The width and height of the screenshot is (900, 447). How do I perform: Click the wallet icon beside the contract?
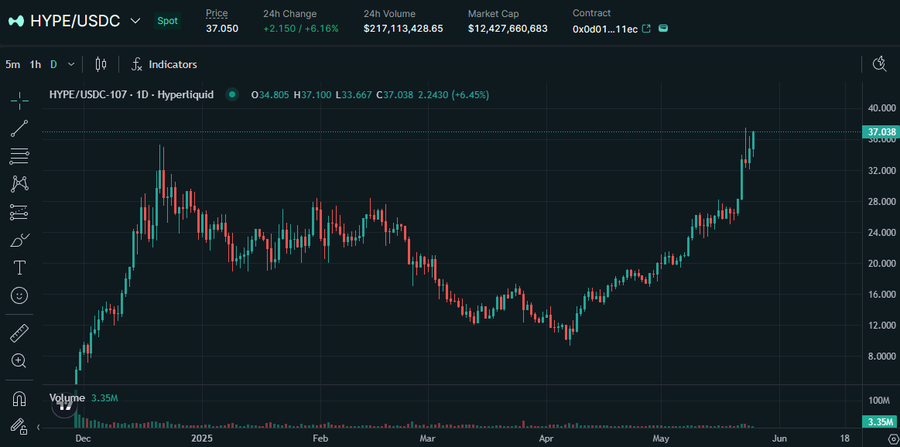click(663, 28)
